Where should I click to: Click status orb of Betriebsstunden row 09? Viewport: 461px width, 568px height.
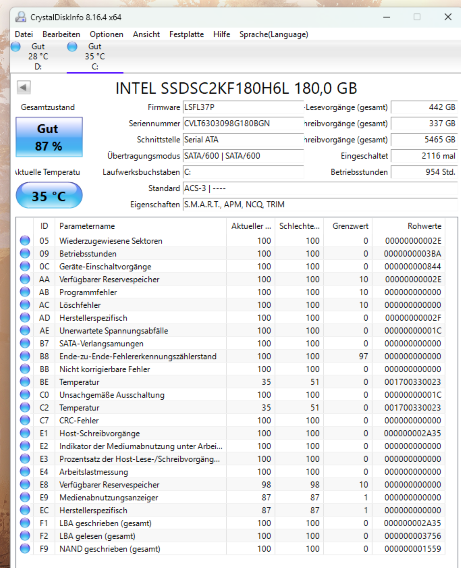[x=25, y=254]
